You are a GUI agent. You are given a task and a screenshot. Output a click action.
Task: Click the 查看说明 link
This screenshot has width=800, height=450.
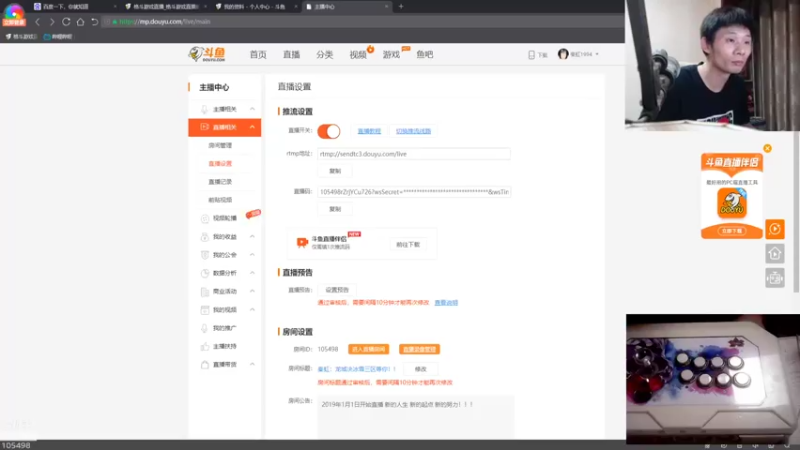(x=446, y=303)
